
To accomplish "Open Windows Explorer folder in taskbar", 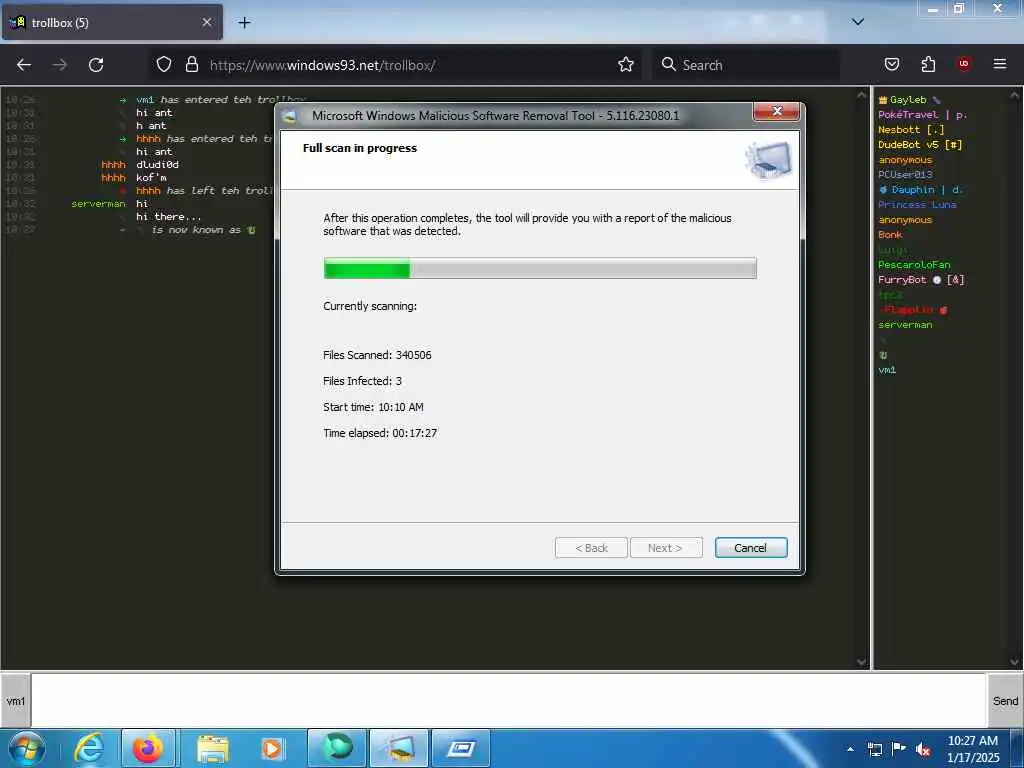I will pos(212,748).
